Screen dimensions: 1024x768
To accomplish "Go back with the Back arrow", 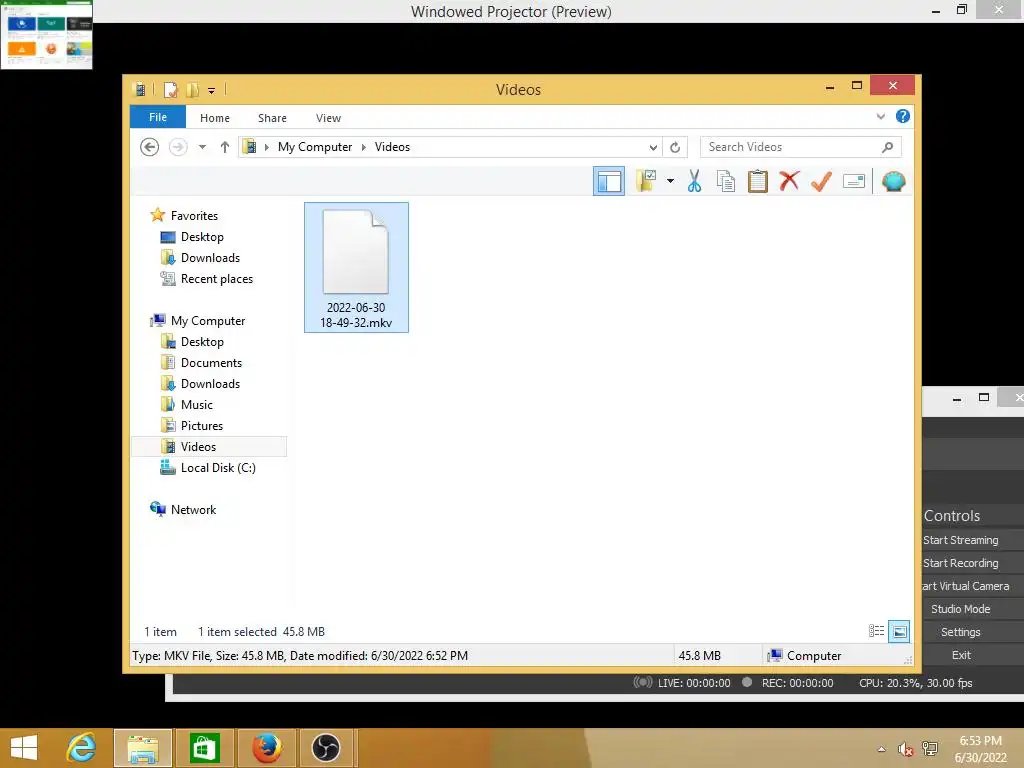I will coord(150,147).
